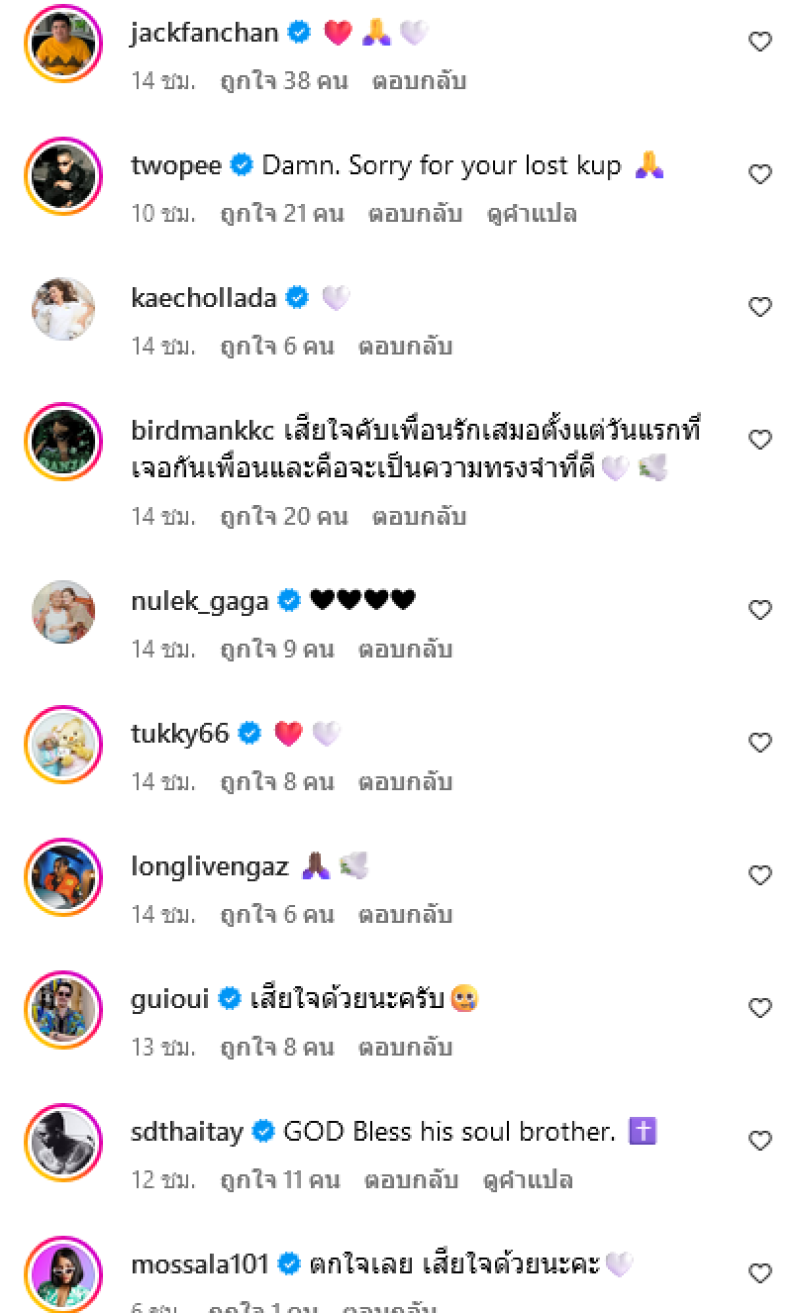
Task: Reply to jackfanchan's comment
Action: pos(419,81)
